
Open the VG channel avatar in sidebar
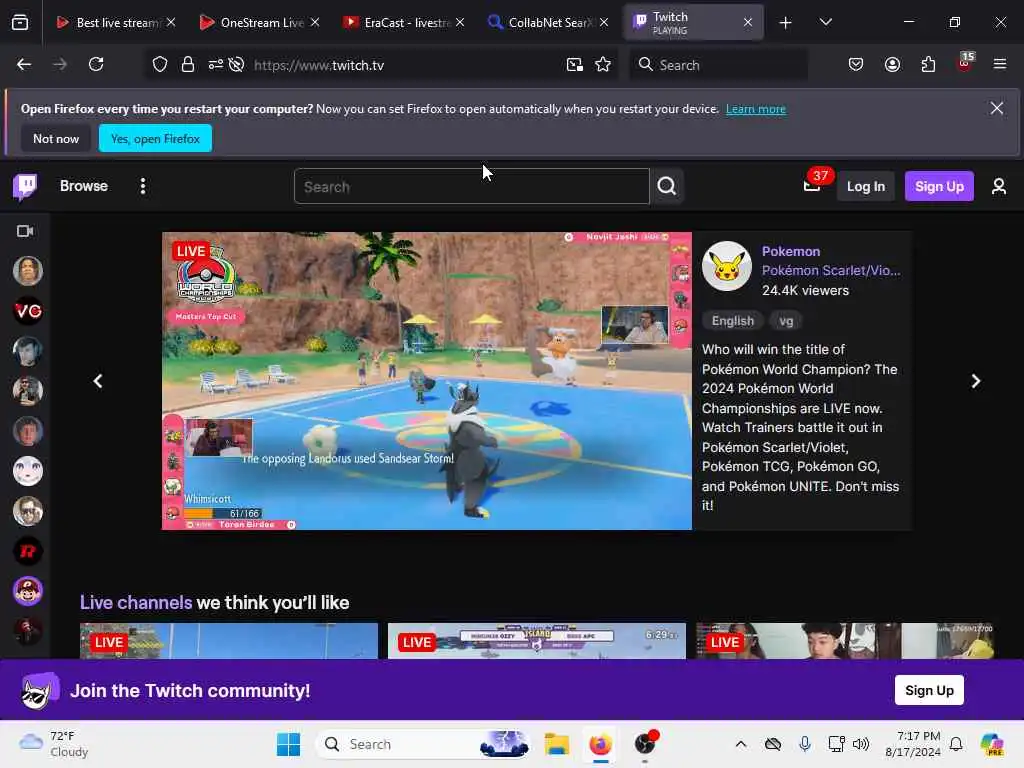pos(28,311)
